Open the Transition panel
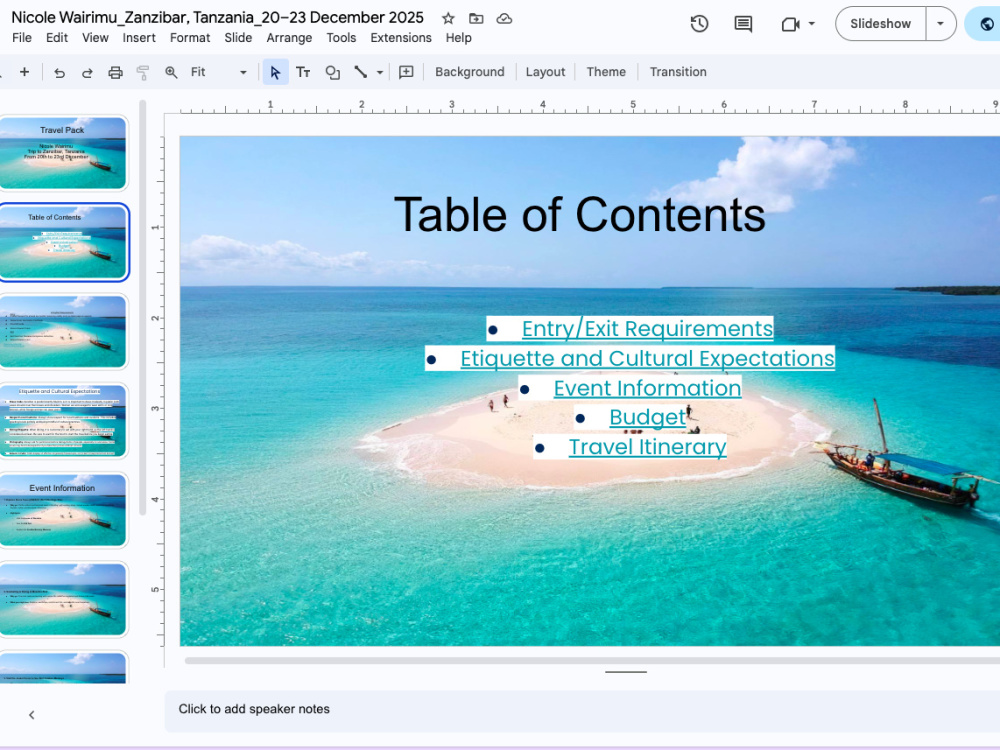The width and height of the screenshot is (1000, 750). 678,72
